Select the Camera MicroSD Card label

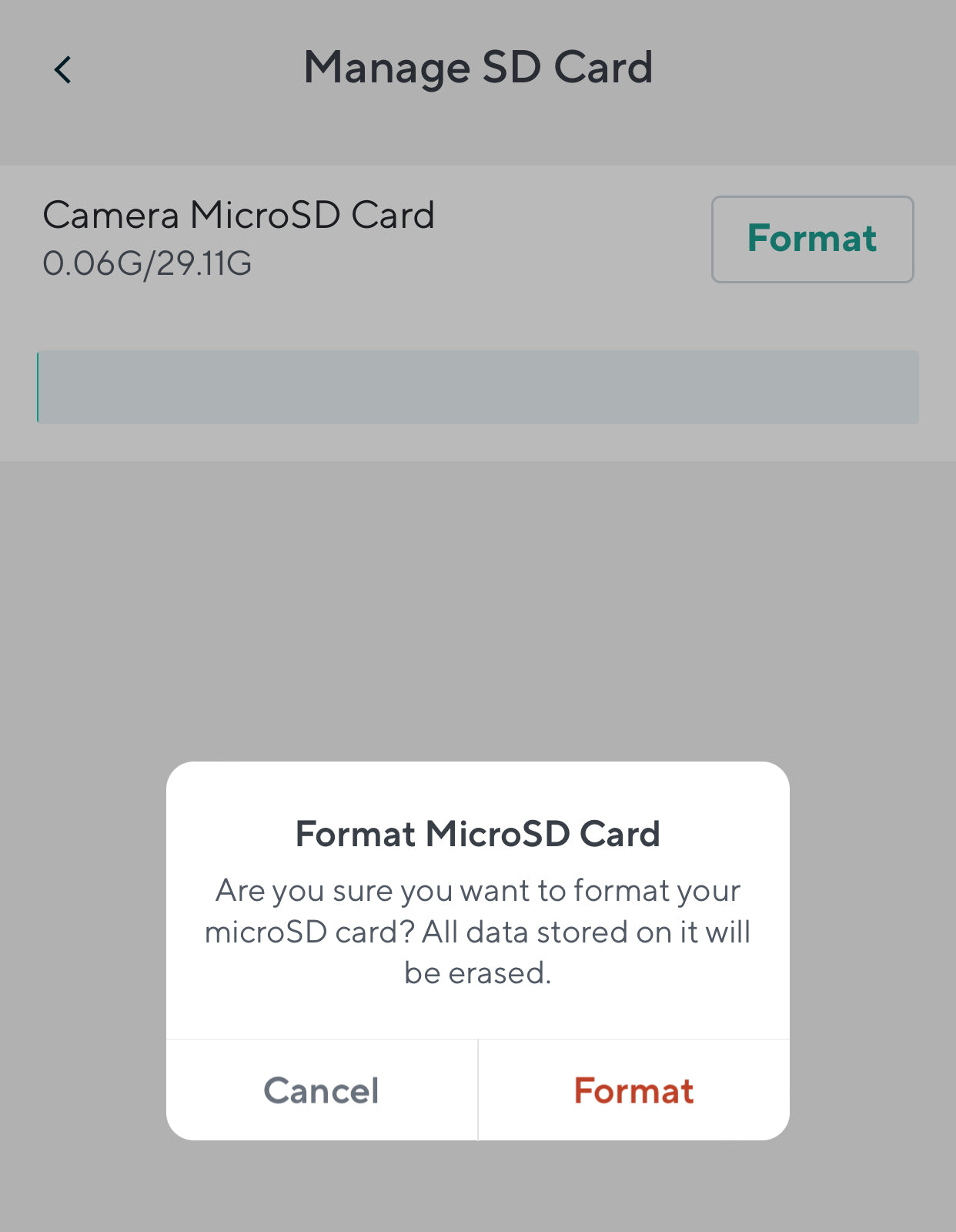239,215
